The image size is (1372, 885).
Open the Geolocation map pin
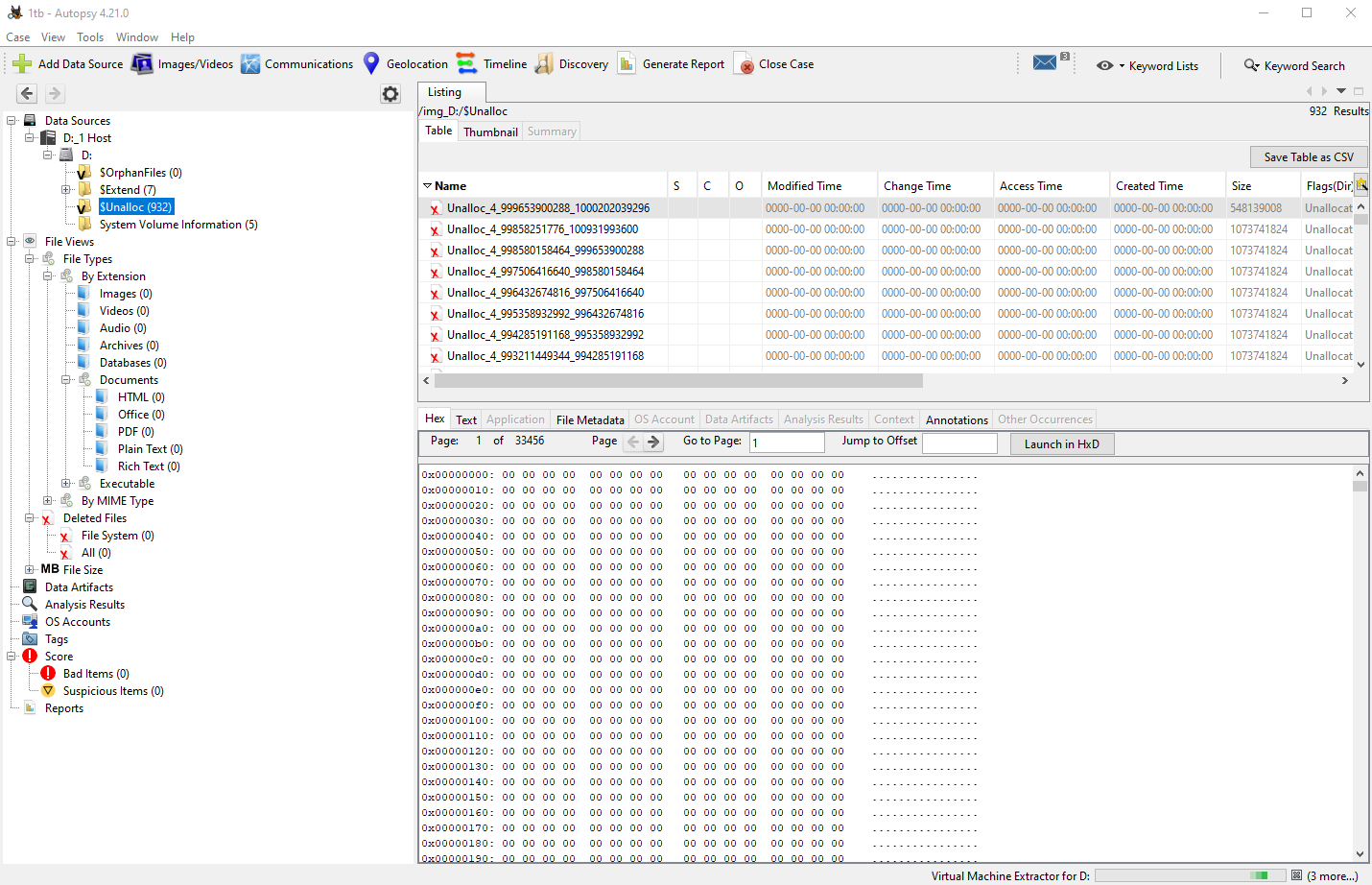(x=371, y=64)
